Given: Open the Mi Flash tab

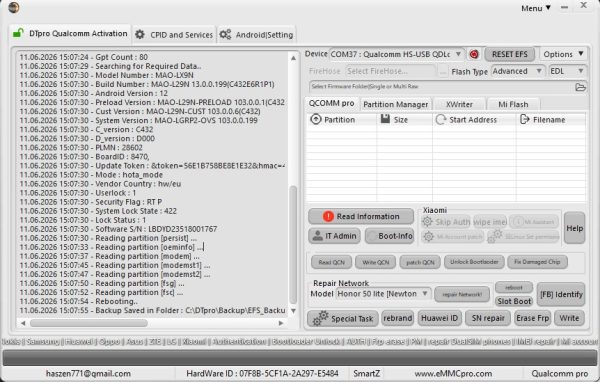Looking at the screenshot, I should click(x=513, y=104).
